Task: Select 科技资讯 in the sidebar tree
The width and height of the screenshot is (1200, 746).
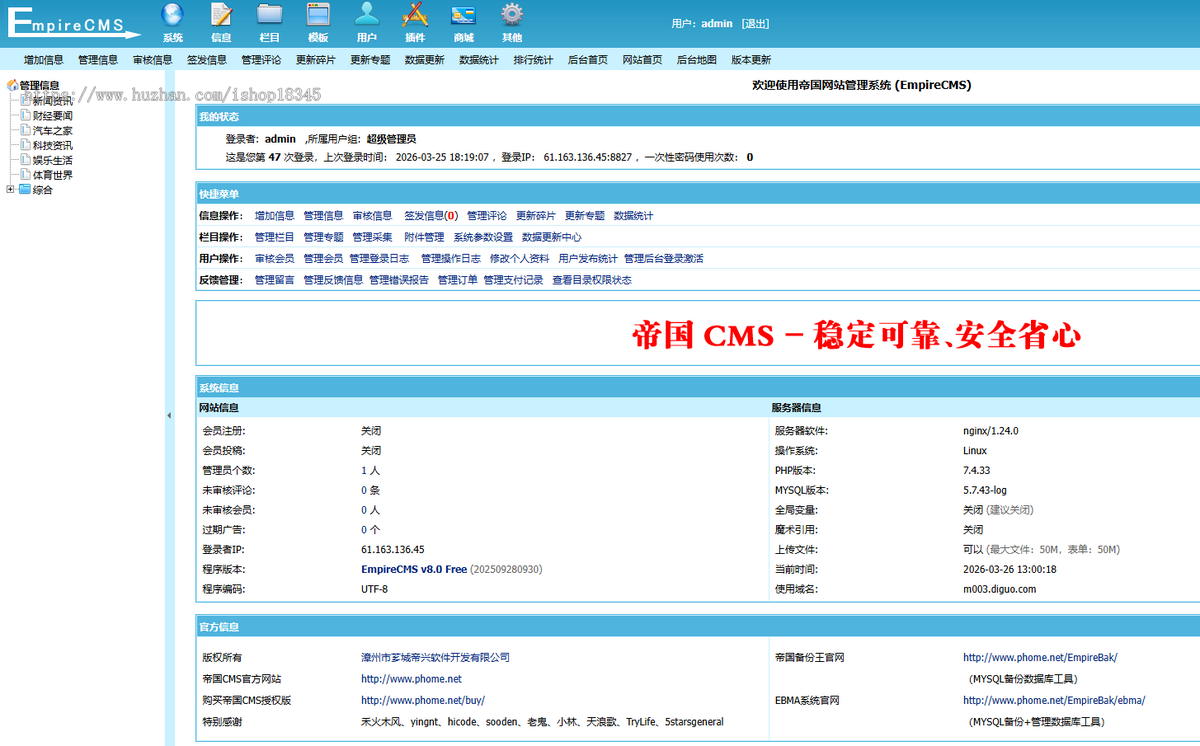Action: (x=52, y=145)
